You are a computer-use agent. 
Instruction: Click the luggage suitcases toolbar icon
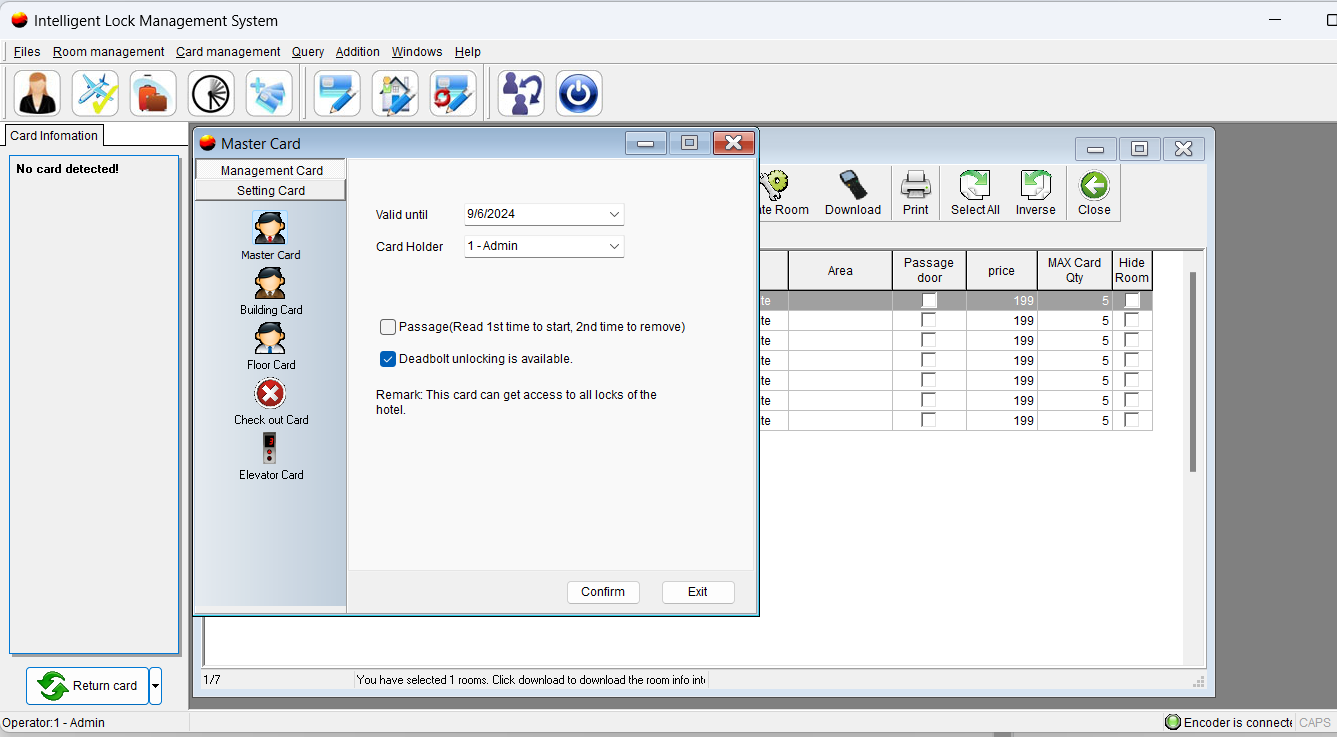coord(153,93)
